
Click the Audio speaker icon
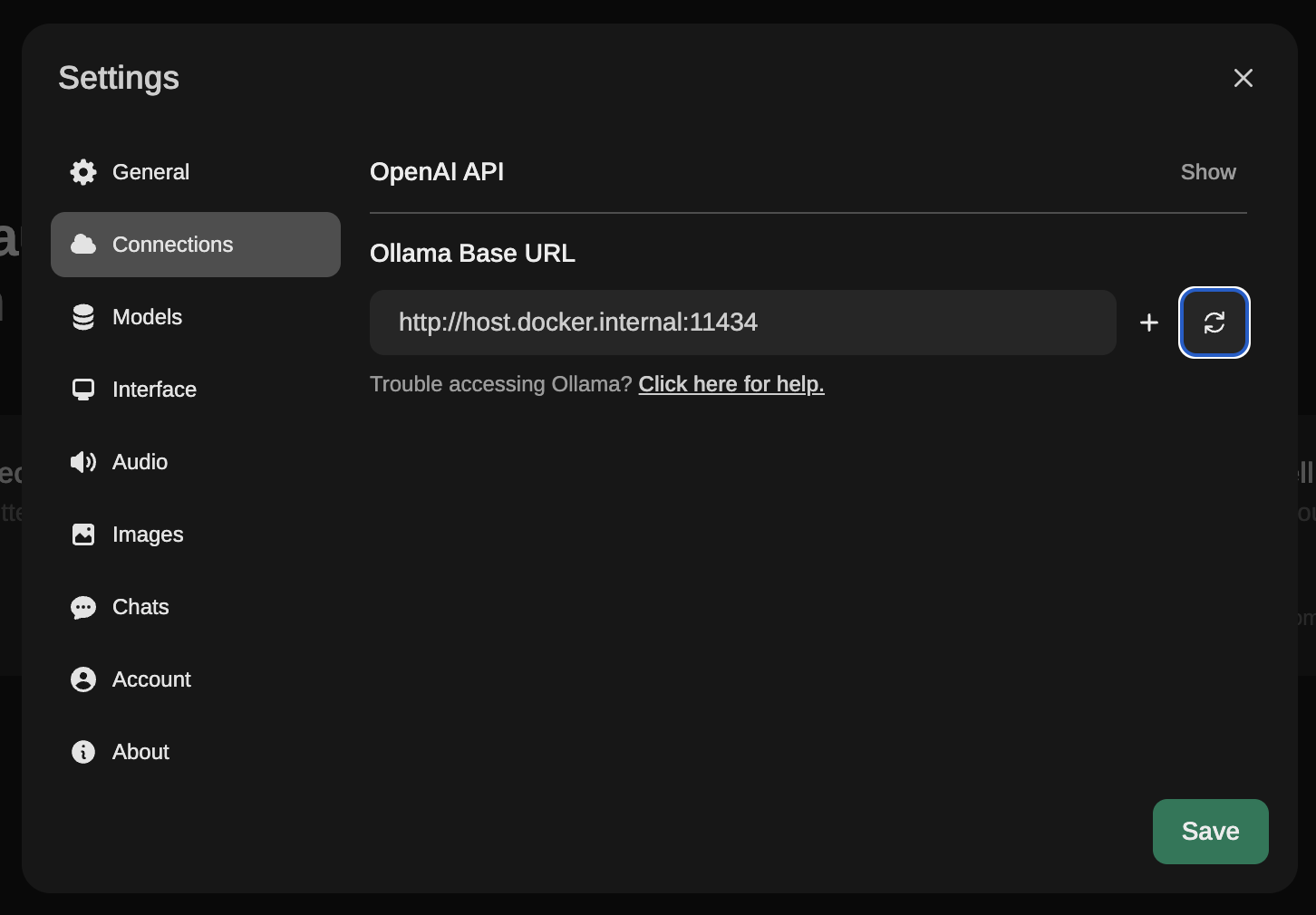(82, 461)
